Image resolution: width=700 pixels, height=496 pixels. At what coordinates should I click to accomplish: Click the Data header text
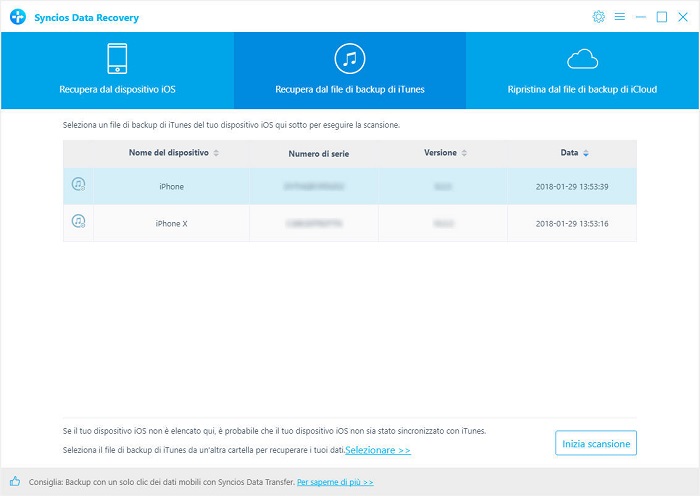[x=569, y=153]
